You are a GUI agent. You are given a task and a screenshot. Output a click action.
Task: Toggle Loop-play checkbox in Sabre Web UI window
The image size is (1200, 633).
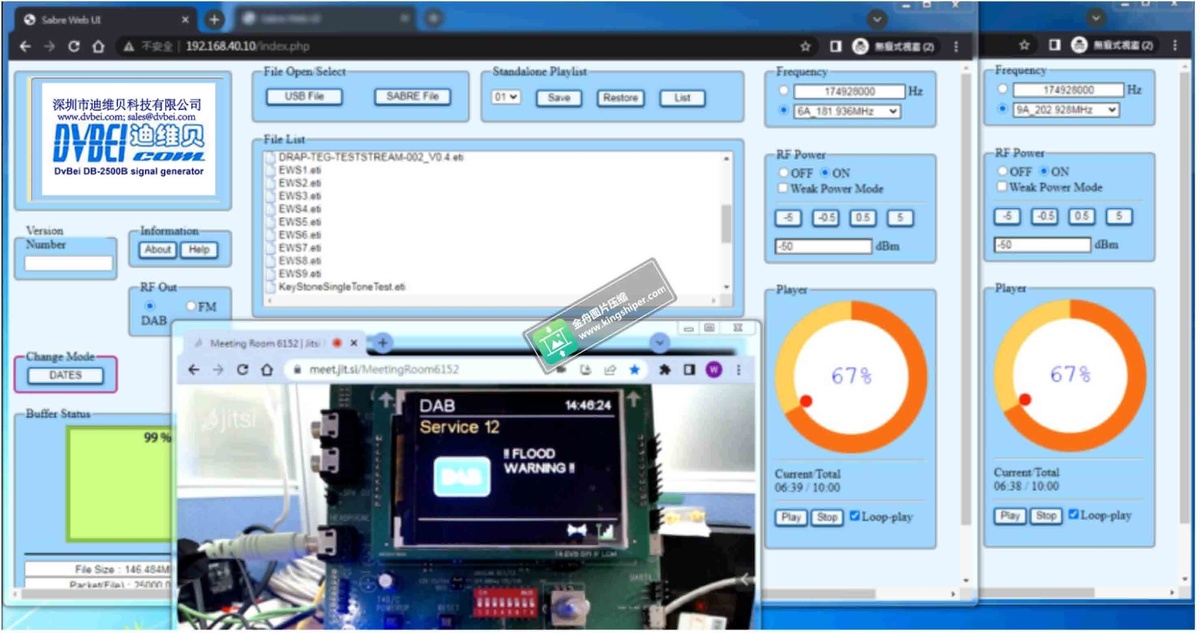click(854, 517)
